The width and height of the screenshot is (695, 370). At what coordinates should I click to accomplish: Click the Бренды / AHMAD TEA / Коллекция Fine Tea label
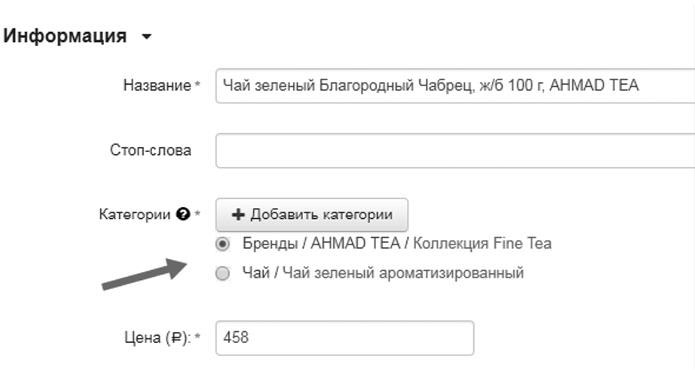pos(397,244)
